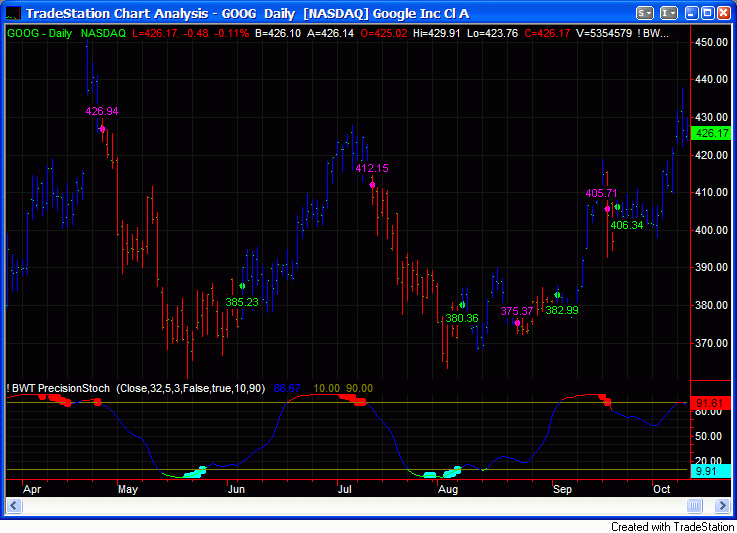
Task: Click the V=5354579 volume value
Action: click(604, 33)
